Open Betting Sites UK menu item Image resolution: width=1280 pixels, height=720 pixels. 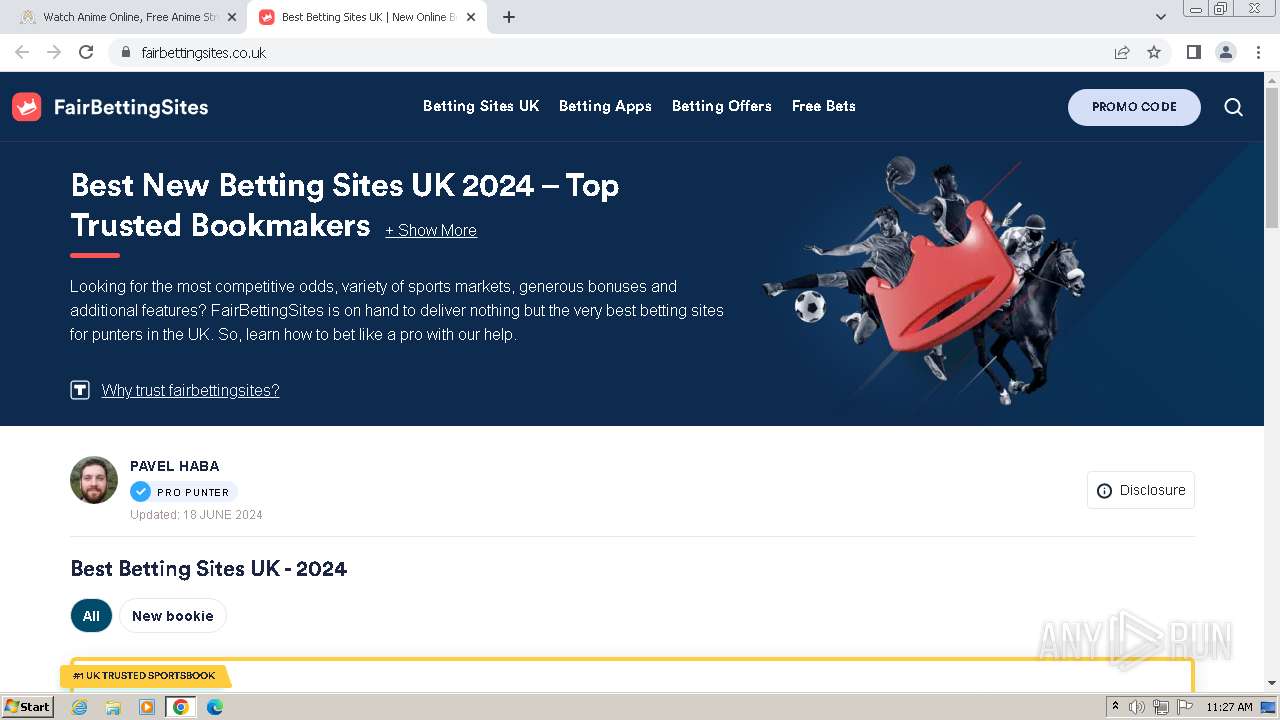(x=481, y=106)
